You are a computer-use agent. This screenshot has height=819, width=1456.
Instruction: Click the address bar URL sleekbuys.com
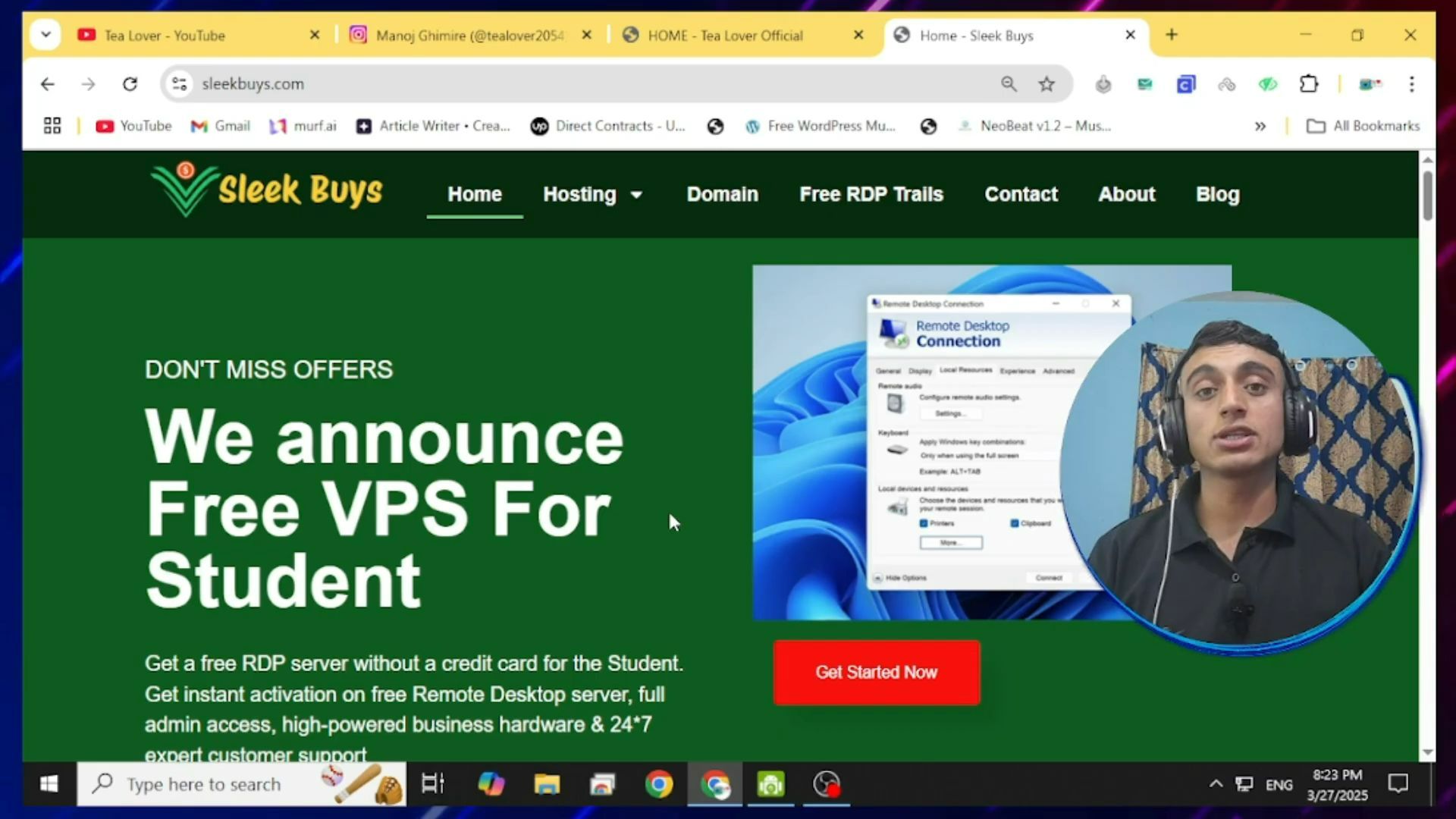pos(253,84)
